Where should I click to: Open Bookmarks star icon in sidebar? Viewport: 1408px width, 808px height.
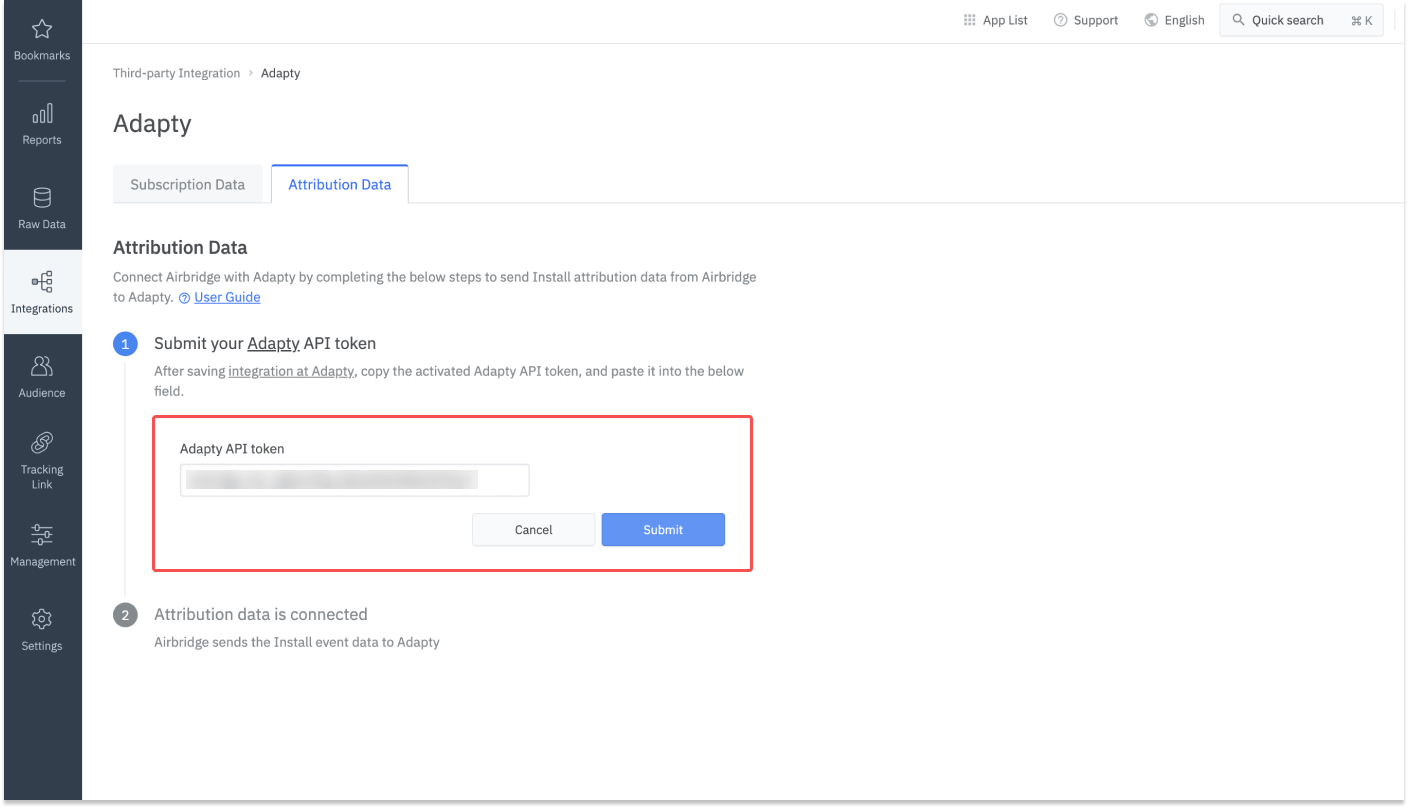click(42, 28)
